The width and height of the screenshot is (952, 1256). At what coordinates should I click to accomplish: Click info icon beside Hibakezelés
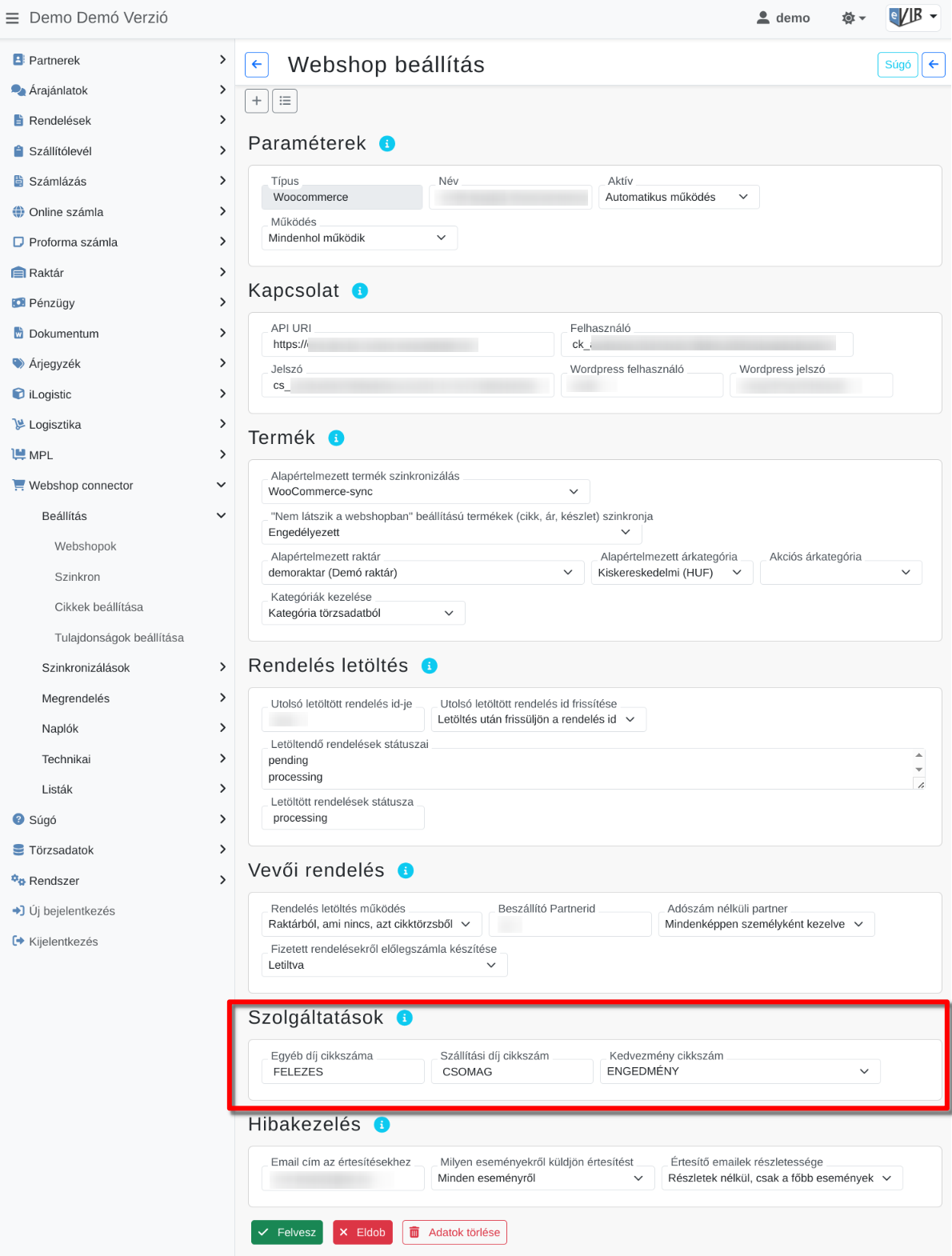point(382,1125)
